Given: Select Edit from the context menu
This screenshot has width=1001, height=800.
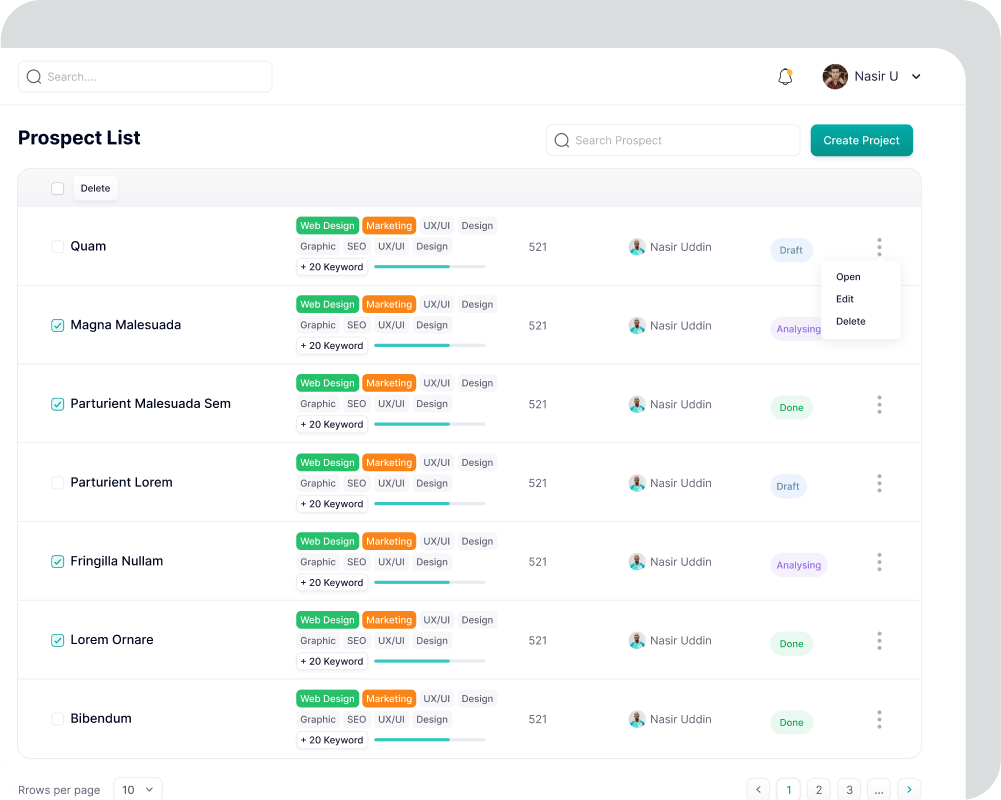Looking at the screenshot, I should [x=845, y=299].
